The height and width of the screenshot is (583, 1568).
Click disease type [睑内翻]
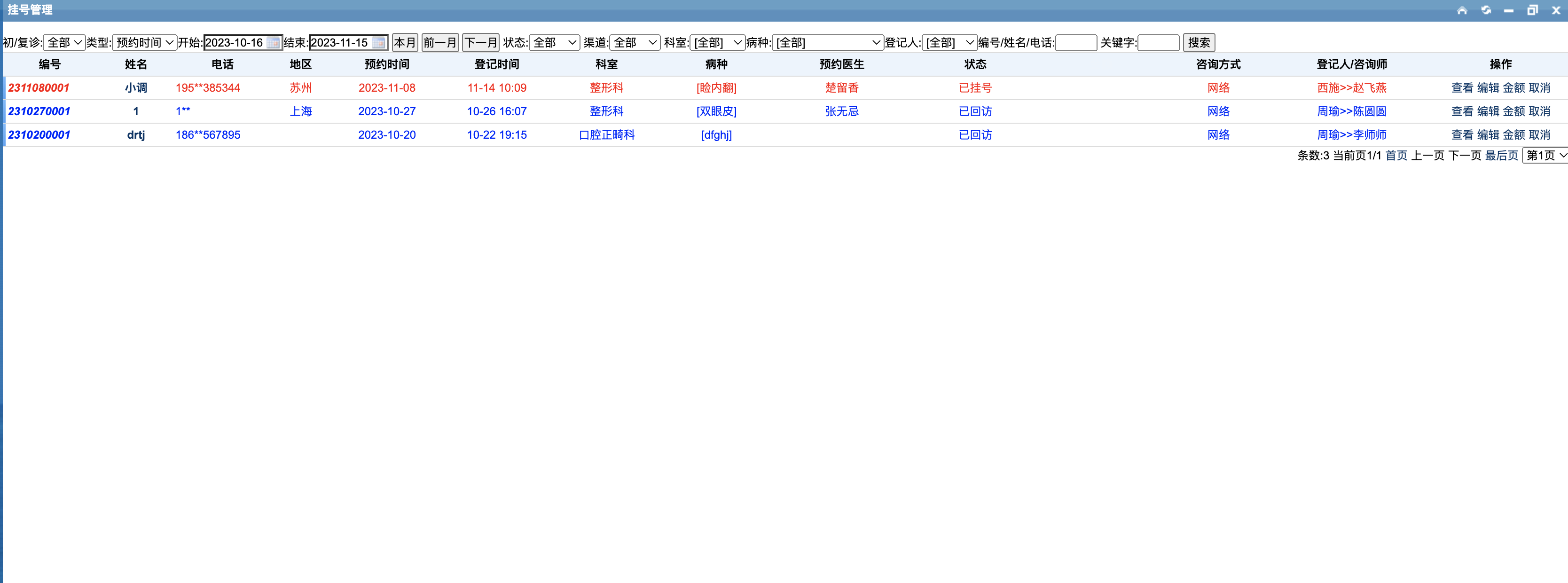point(716,87)
